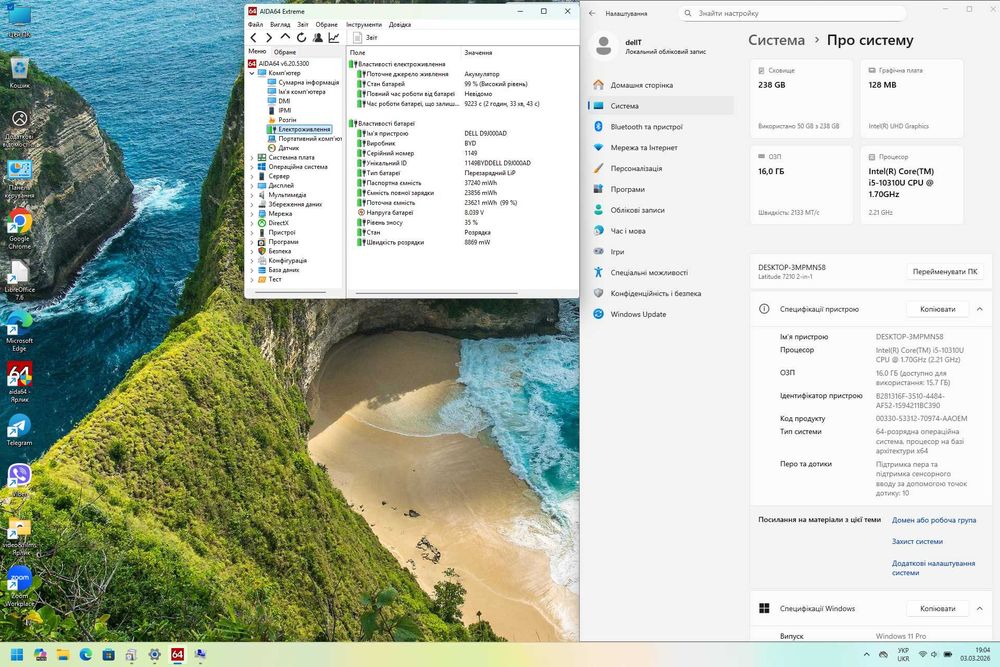Image resolution: width=1000 pixels, height=667 pixels.
Task: Open Домашня сторінка in Settings
Action: point(661,85)
